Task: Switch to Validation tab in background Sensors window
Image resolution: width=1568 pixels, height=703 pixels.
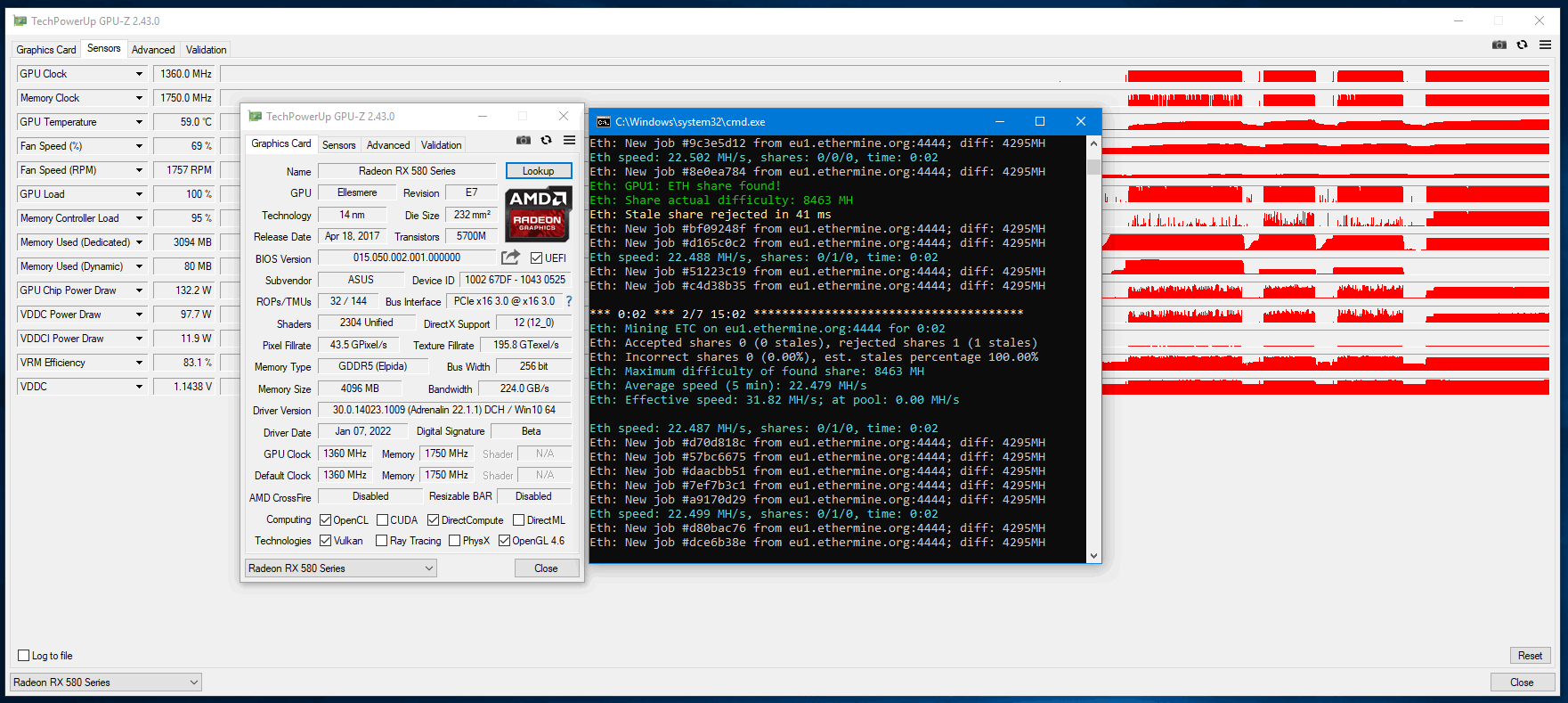Action: coord(207,50)
